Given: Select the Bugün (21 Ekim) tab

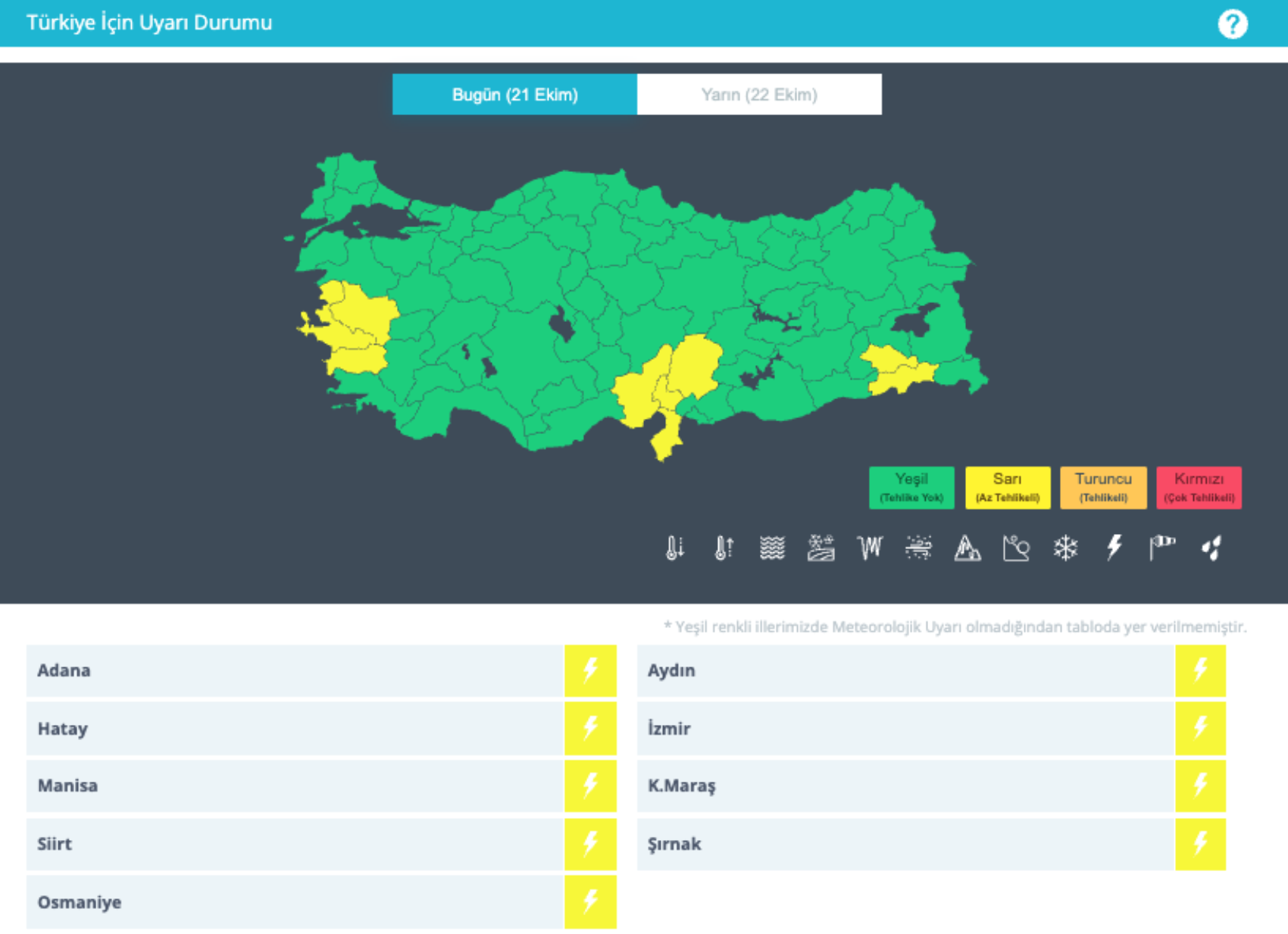Looking at the screenshot, I should coord(514,95).
